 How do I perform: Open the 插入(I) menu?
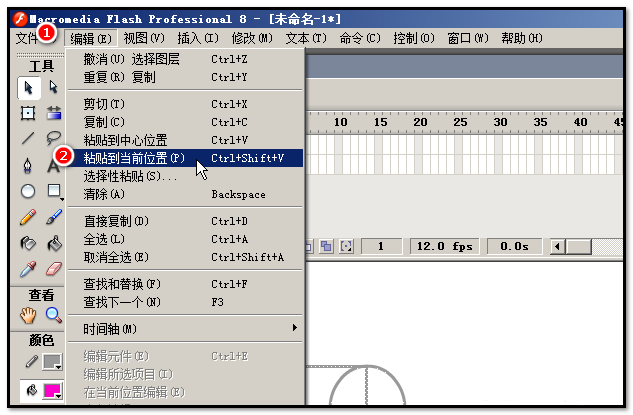(198, 38)
